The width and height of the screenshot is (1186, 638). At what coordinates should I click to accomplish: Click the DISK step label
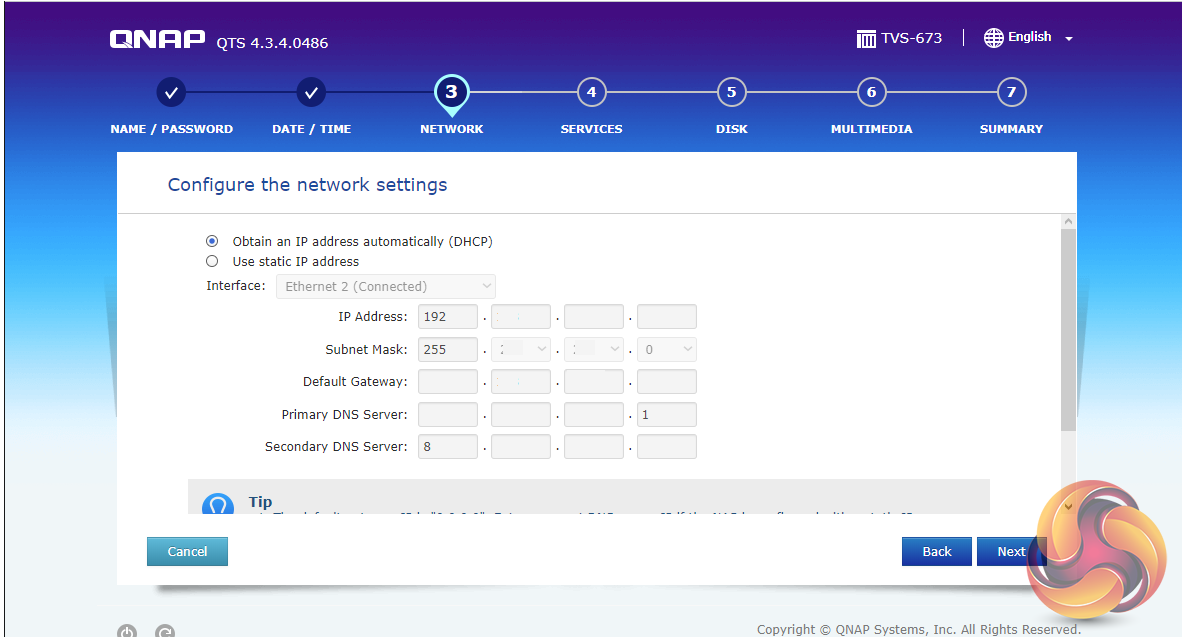pyautogui.click(x=731, y=129)
